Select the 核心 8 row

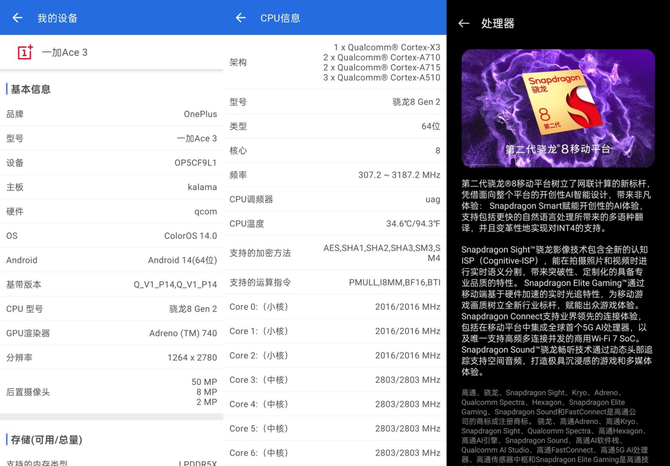click(x=335, y=150)
